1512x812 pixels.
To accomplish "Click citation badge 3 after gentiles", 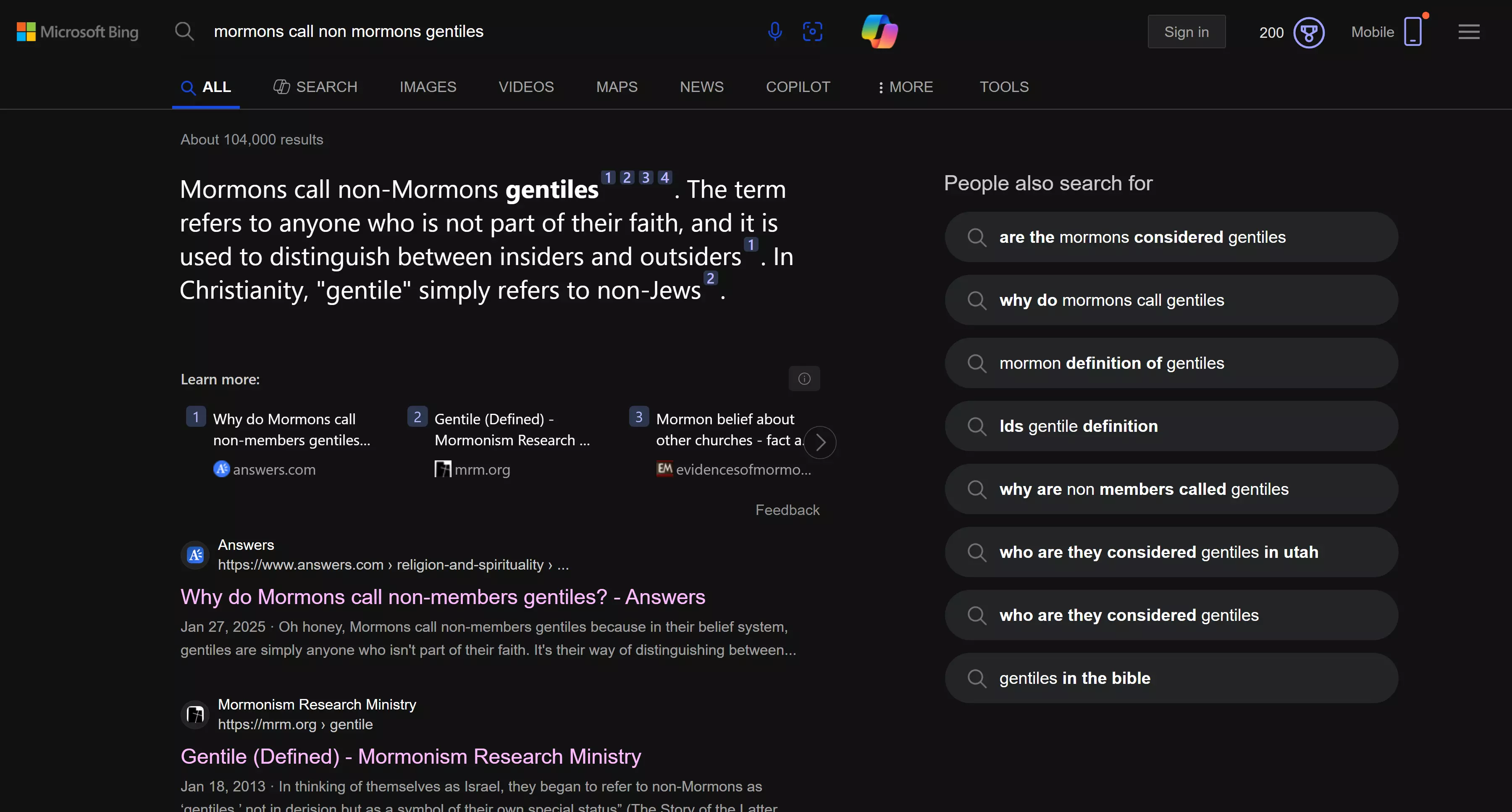I will [646, 177].
